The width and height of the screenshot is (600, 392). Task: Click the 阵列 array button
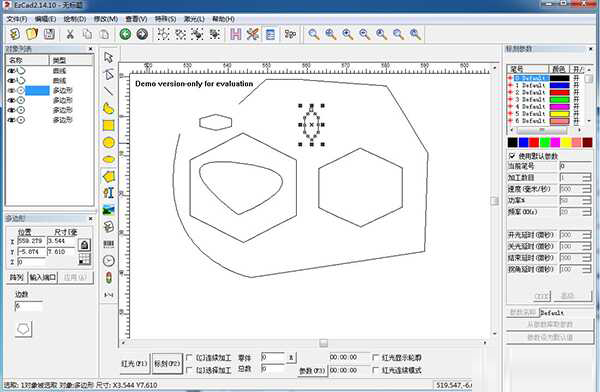(16, 277)
